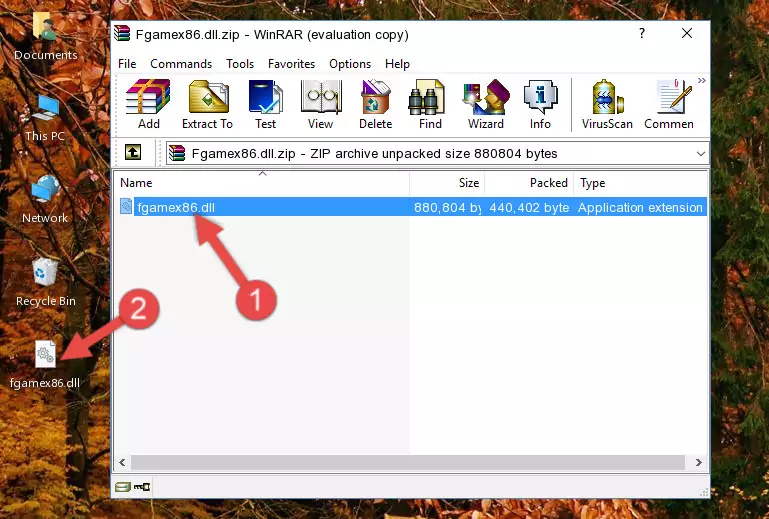Image resolution: width=769 pixels, height=519 pixels.
Task: Select the fgamex86.dll desktop file
Action: (x=45, y=364)
